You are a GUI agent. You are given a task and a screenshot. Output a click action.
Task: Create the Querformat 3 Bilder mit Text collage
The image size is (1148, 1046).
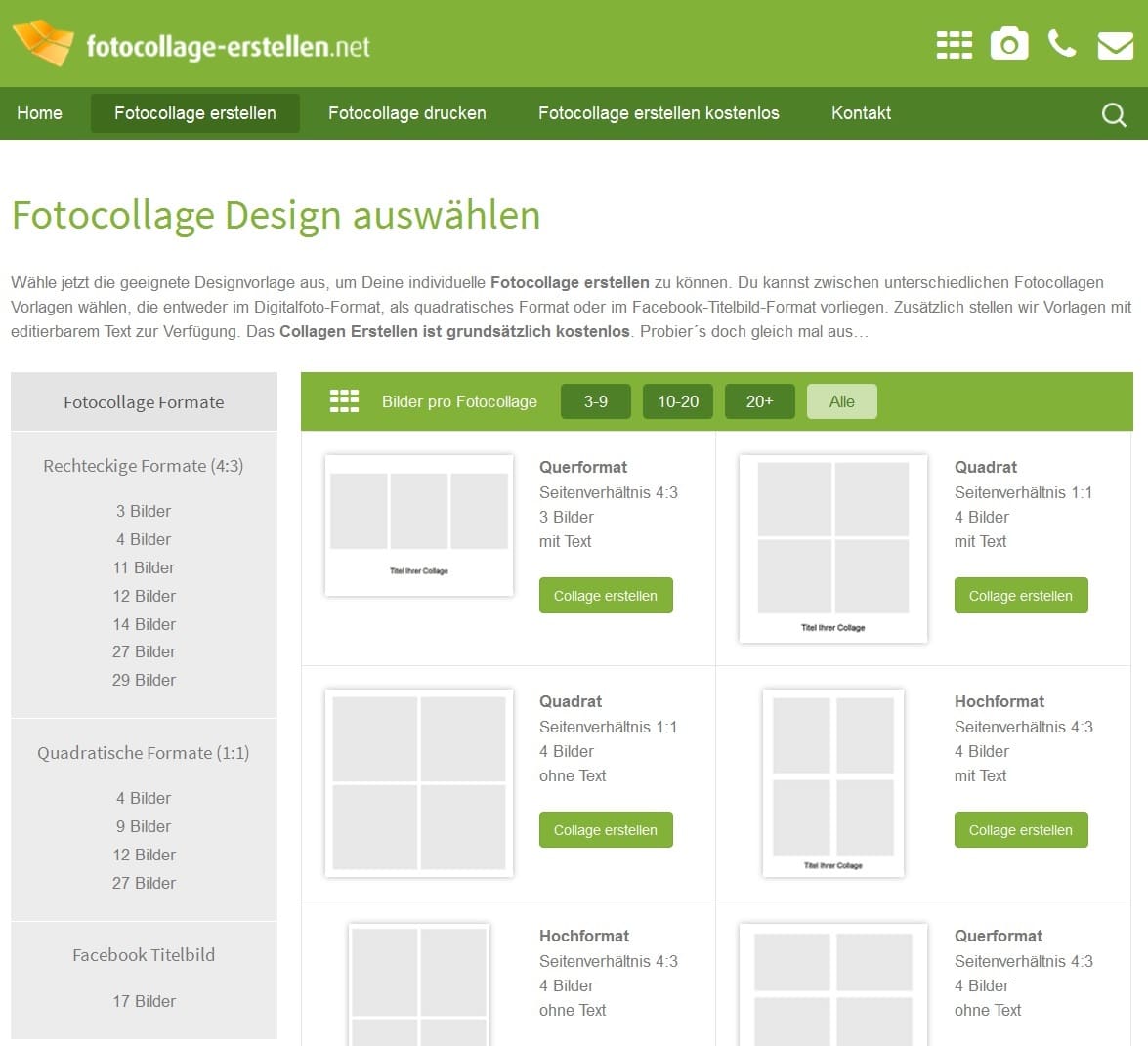click(606, 595)
